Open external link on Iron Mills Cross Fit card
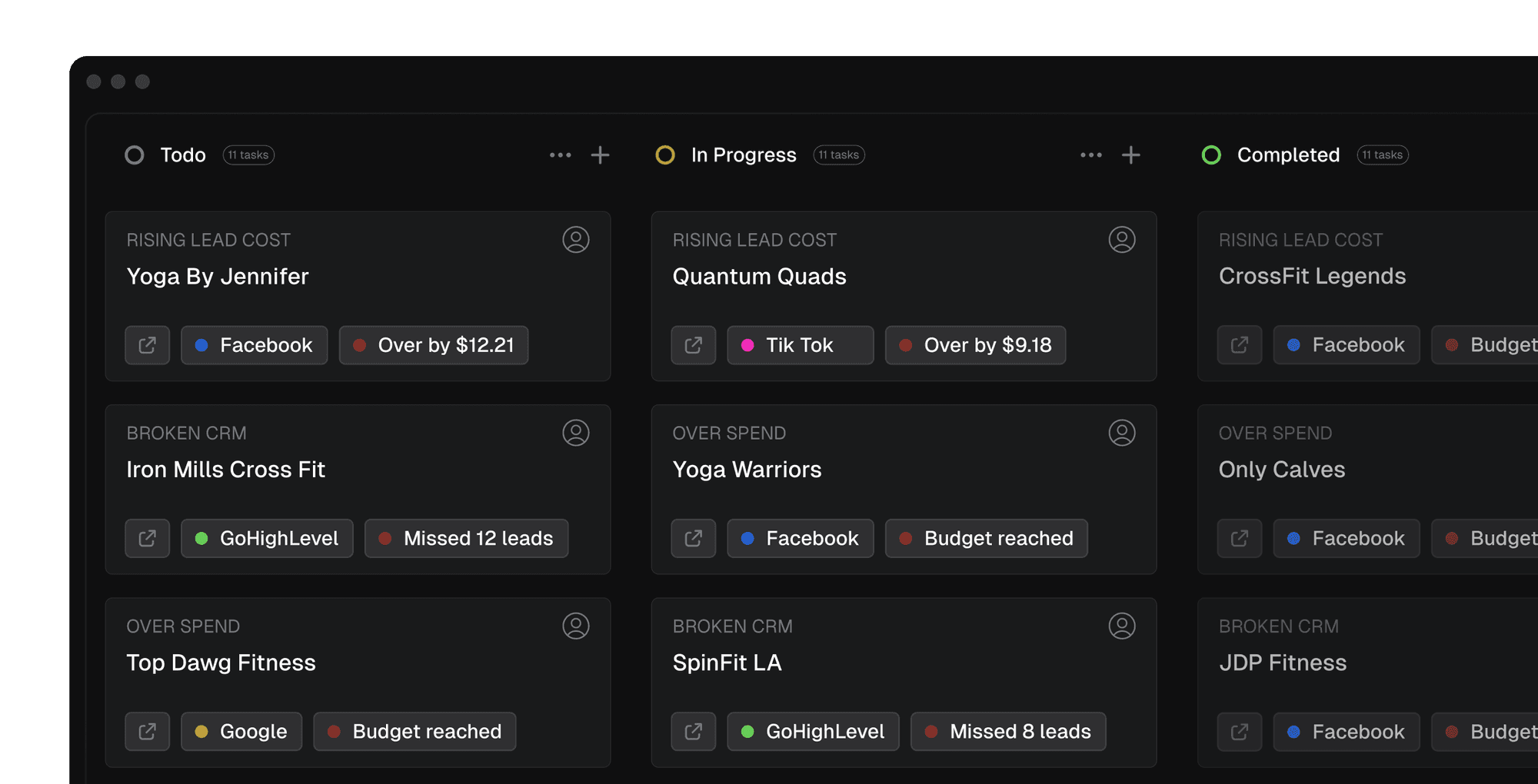The height and width of the screenshot is (784, 1538). click(x=148, y=538)
